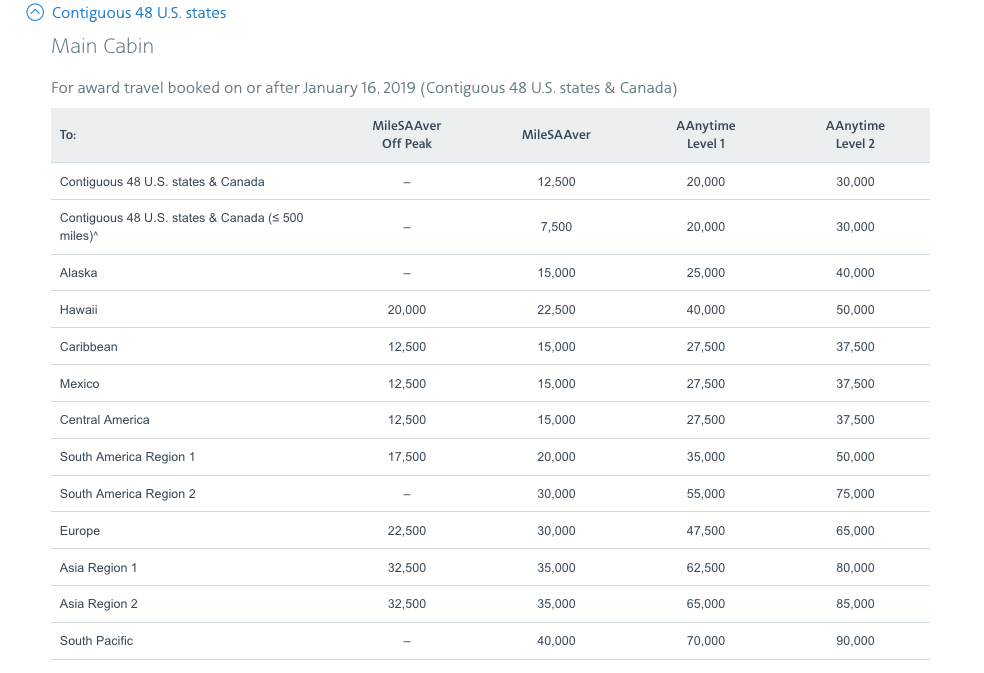Select the AAnytime Level 1 column header
This screenshot has width=984, height=673.
coord(705,134)
